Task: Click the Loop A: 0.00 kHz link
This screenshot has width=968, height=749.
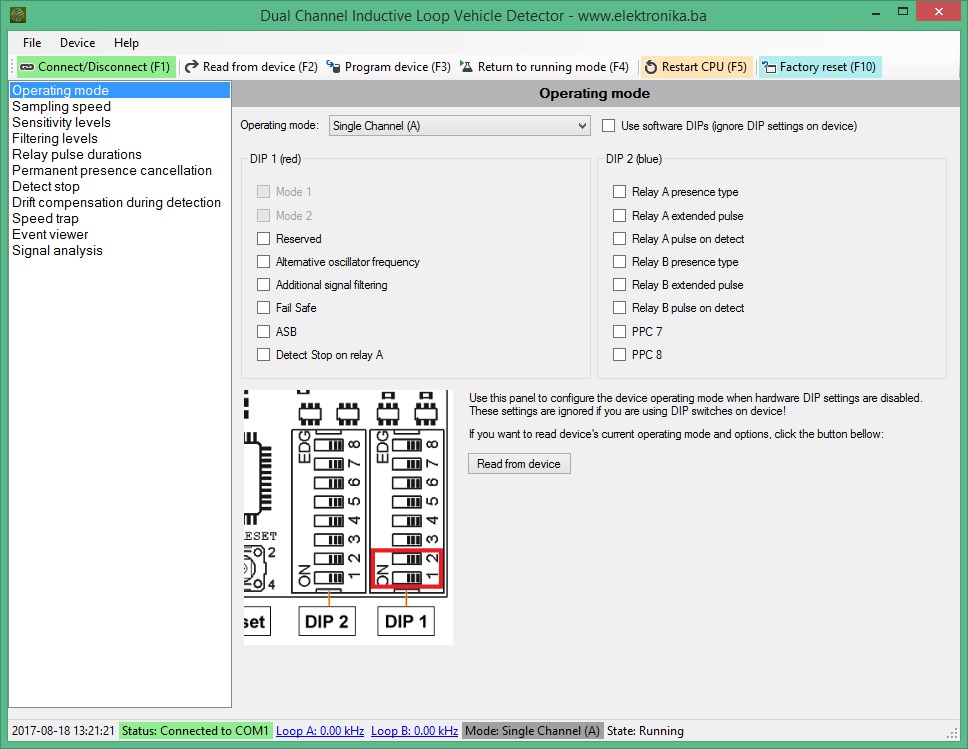Action: point(320,731)
